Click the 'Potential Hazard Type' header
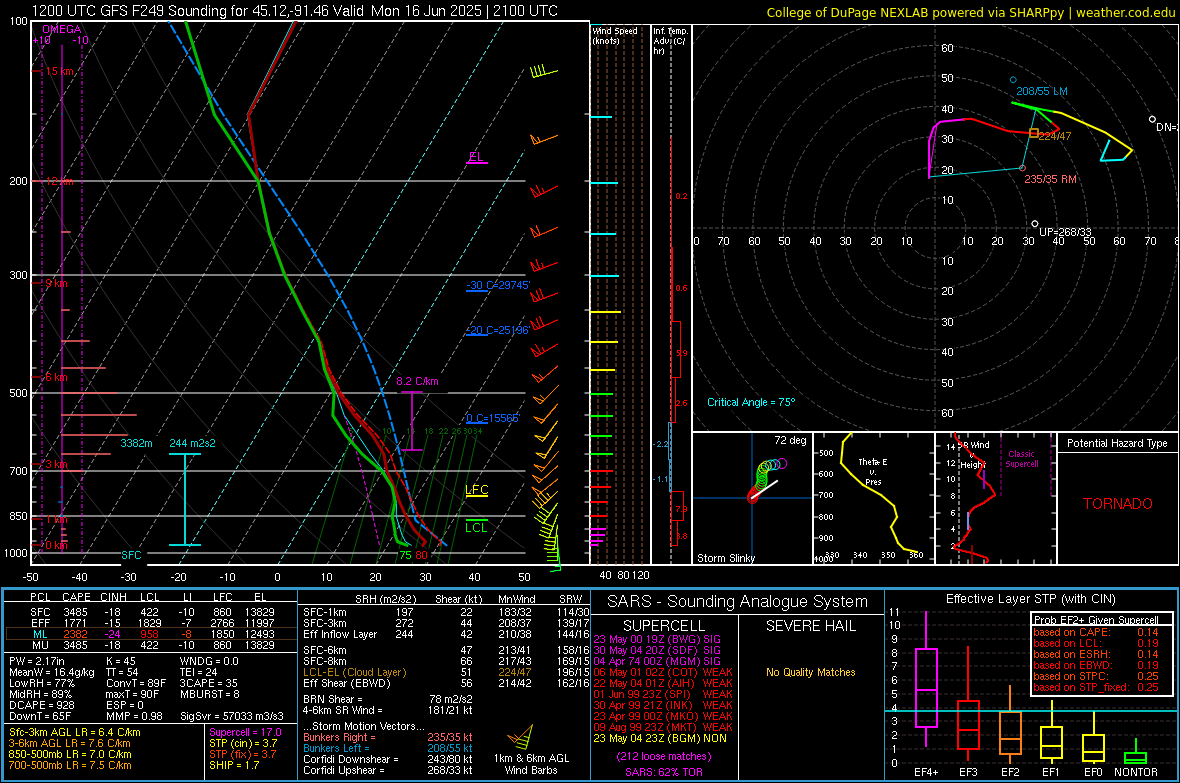The width and height of the screenshot is (1180, 783). click(x=1117, y=443)
